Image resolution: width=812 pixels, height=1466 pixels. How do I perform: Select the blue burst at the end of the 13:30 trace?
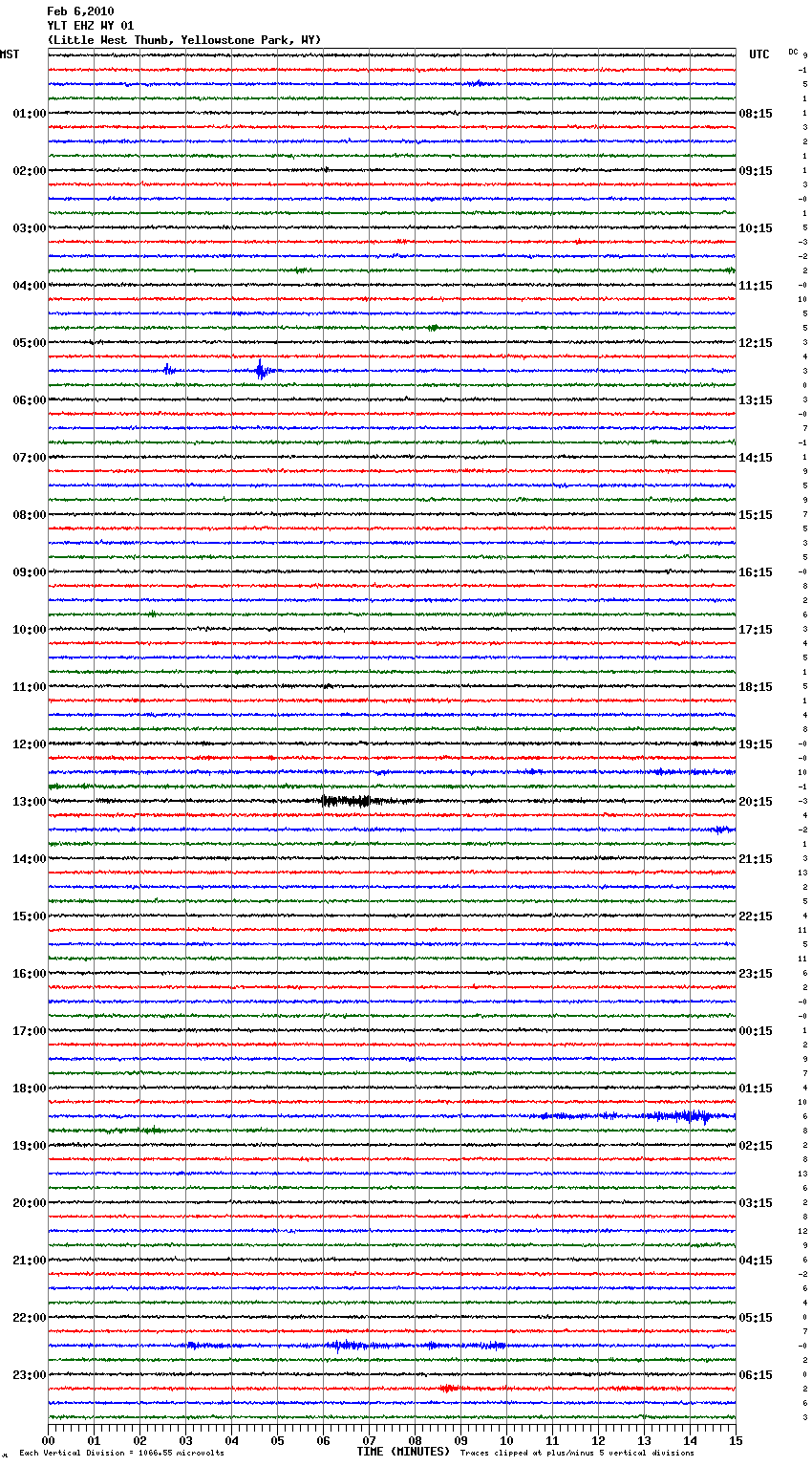click(x=723, y=830)
